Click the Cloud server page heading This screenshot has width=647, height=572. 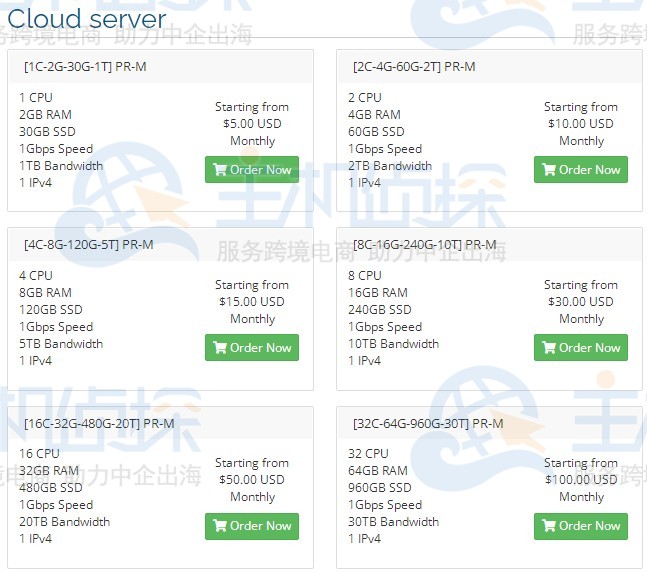point(87,19)
